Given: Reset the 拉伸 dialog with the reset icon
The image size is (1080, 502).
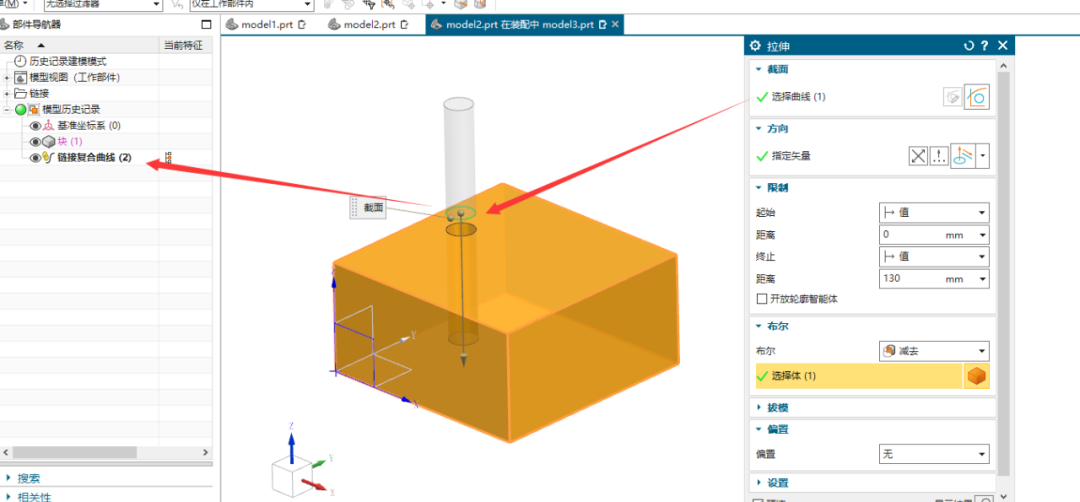Looking at the screenshot, I should pos(967,46).
